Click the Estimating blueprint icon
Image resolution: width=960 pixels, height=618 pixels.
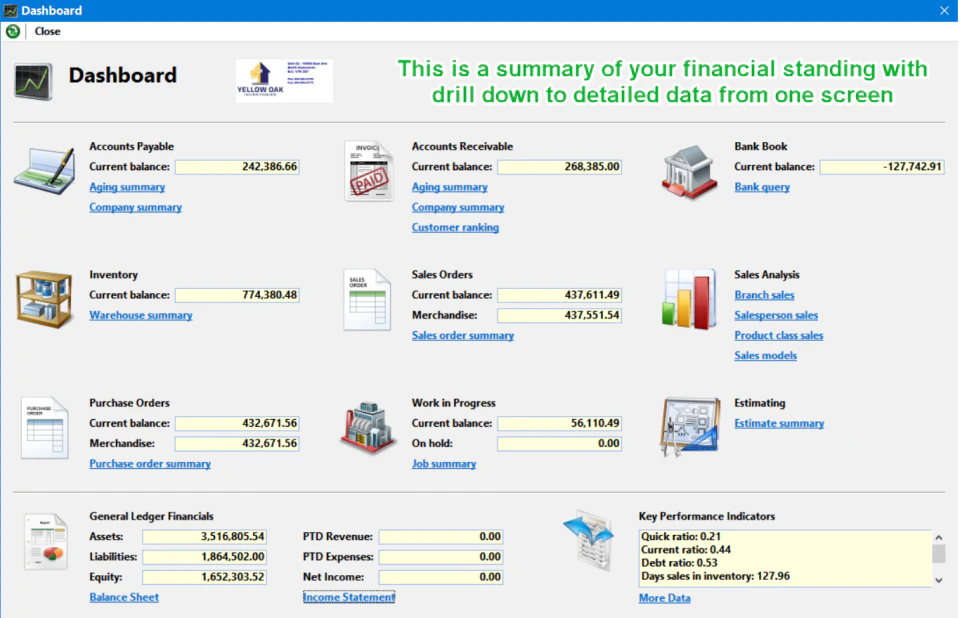tap(690, 427)
